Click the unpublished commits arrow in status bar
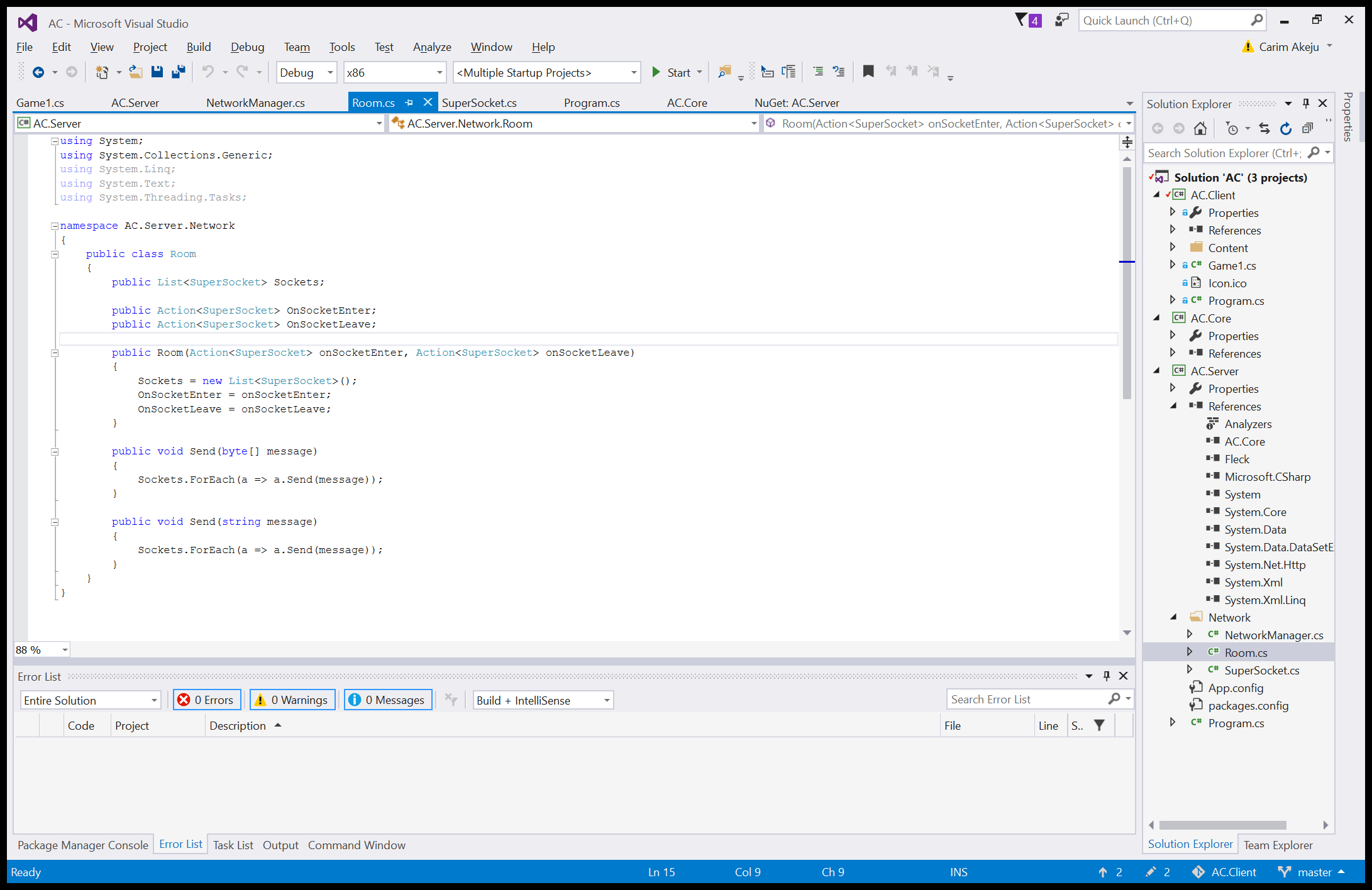 (x=1103, y=872)
